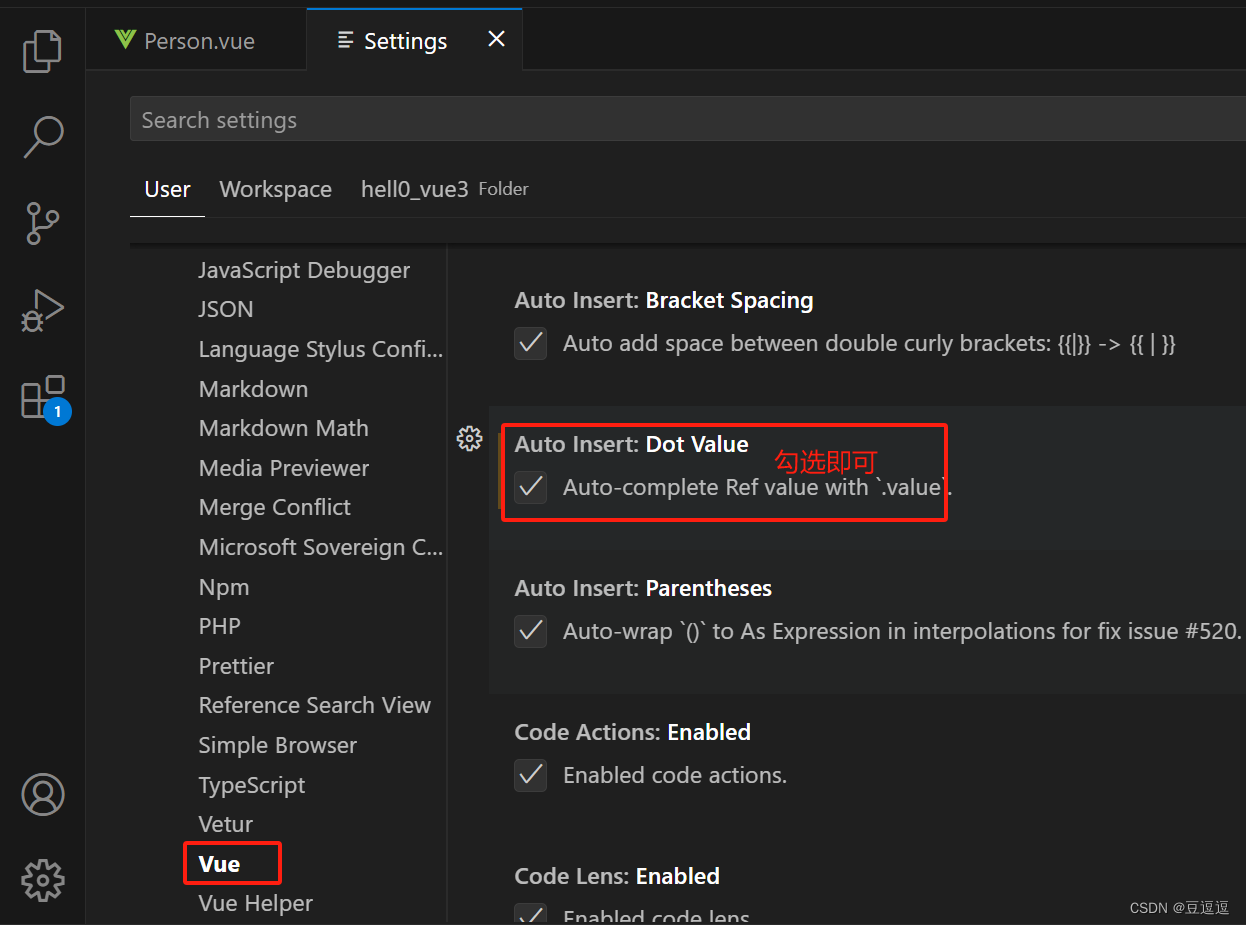Select Markdown Math in settings tree
The image size is (1246, 925).
(283, 428)
